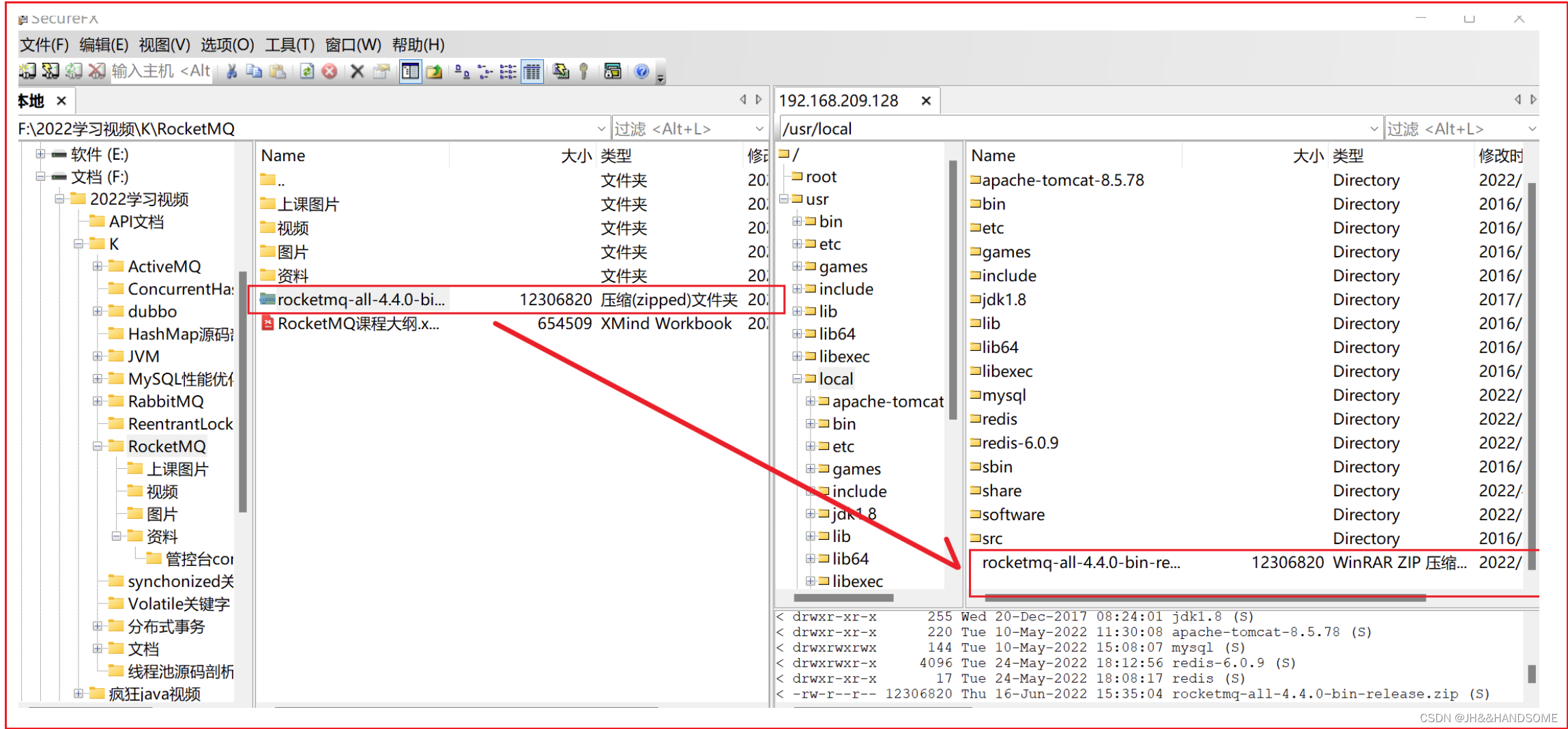The image size is (1568, 729).
Task: Close the 本地 tab
Action: point(61,101)
